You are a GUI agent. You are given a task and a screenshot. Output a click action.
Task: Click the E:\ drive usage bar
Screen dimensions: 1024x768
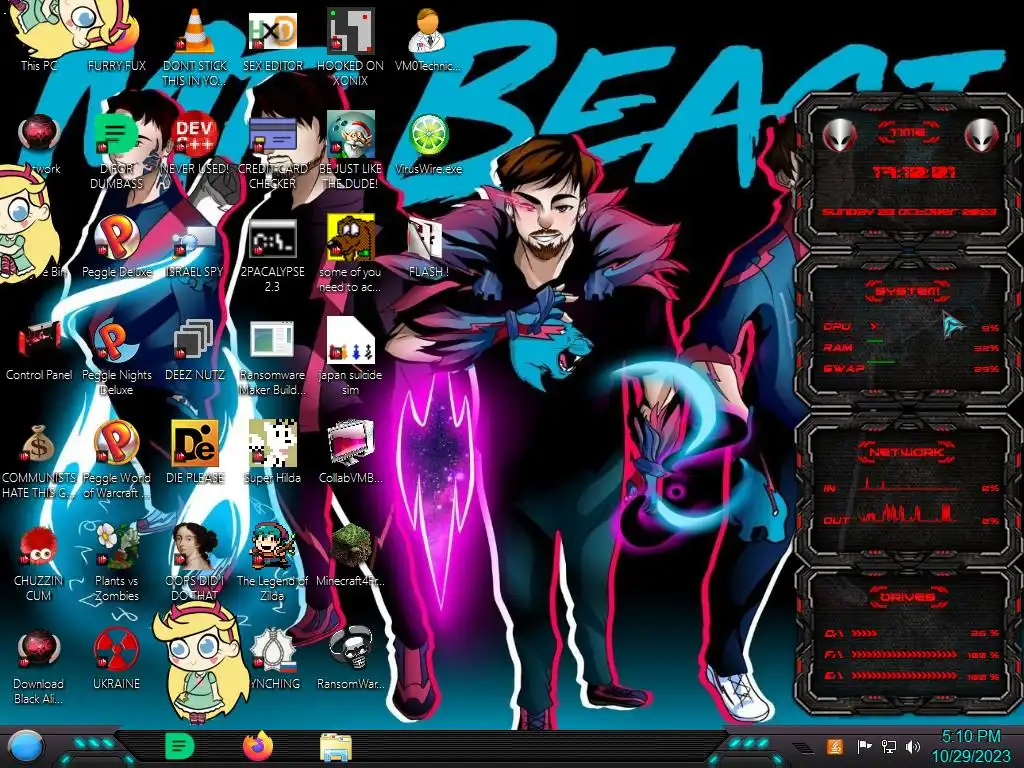pos(904,675)
